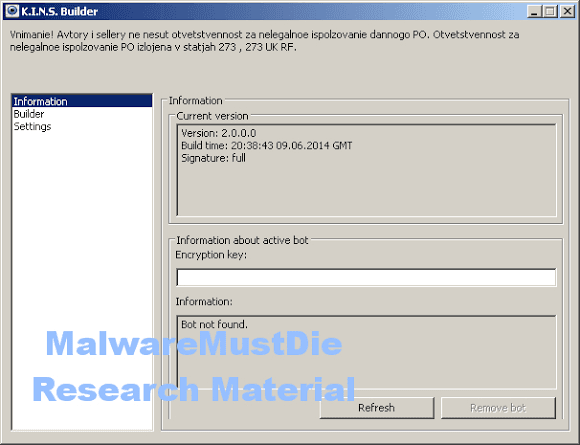Close the K.I.N.S. Builder window
Viewport: 580px width, 445px height.
tap(567, 11)
